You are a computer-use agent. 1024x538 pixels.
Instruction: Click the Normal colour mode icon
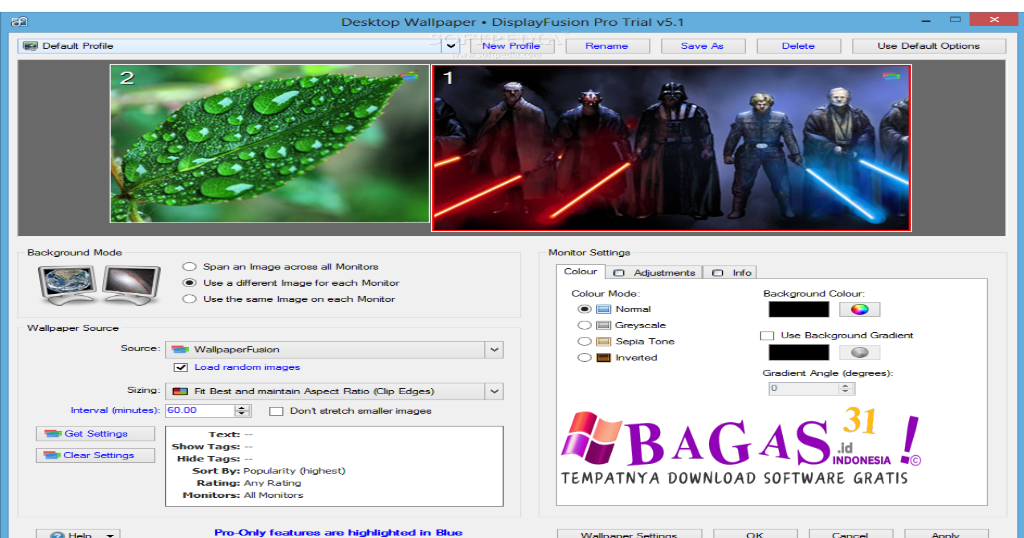(x=603, y=309)
